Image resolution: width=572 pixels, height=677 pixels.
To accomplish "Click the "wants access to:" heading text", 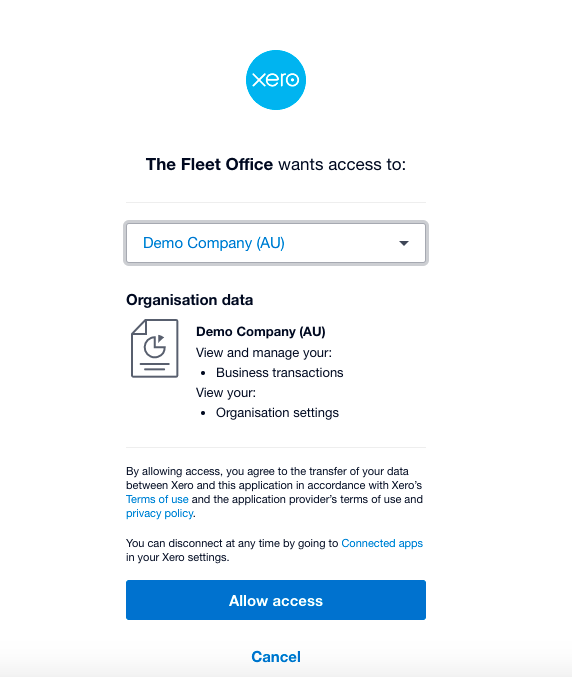I will (342, 165).
